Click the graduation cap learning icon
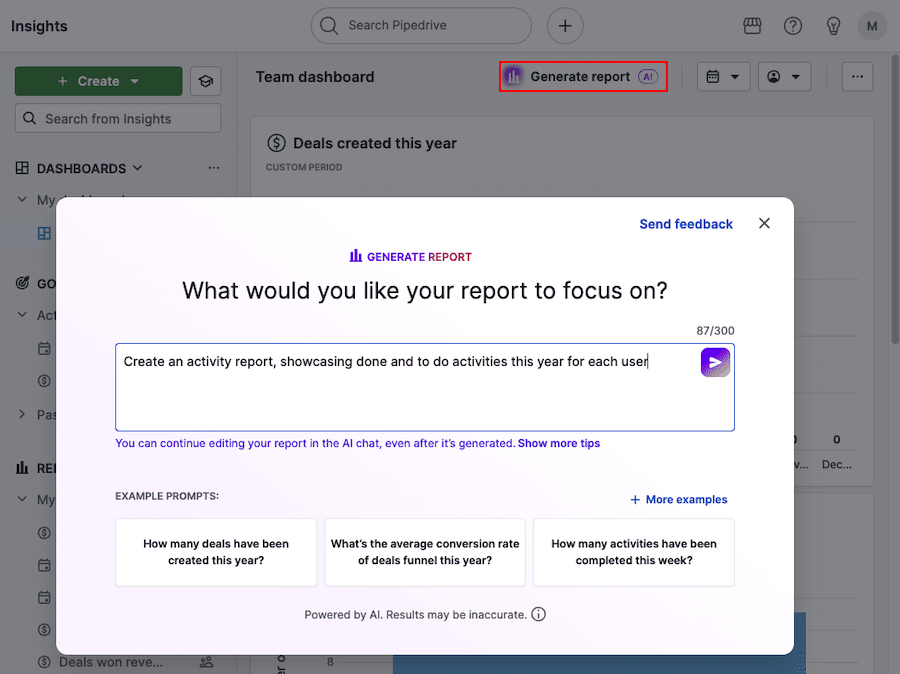This screenshot has height=674, width=900. [x=206, y=81]
